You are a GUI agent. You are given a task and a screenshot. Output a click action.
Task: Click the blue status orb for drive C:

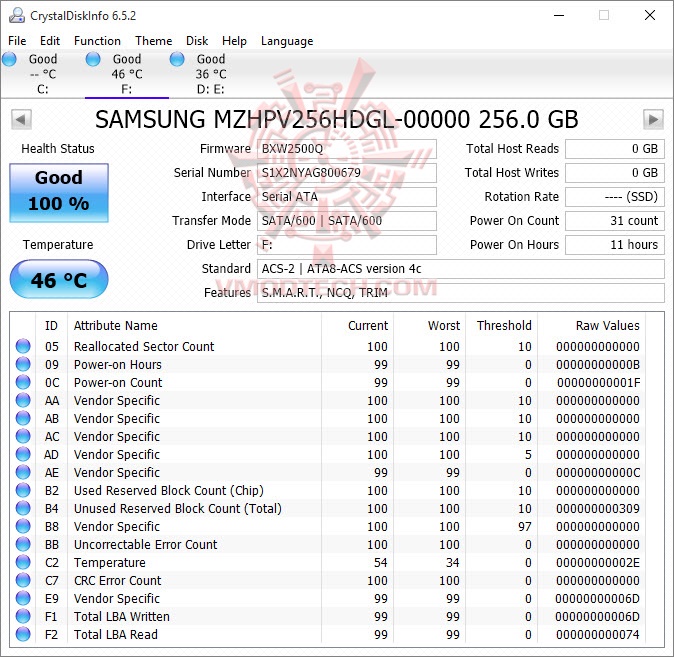pos(9,59)
